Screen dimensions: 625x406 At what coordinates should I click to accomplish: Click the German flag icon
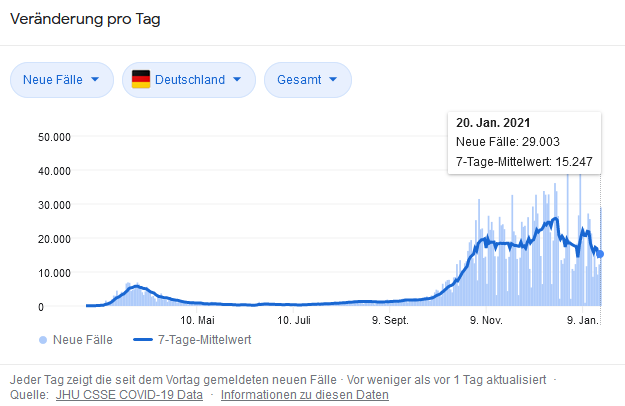(x=141, y=80)
